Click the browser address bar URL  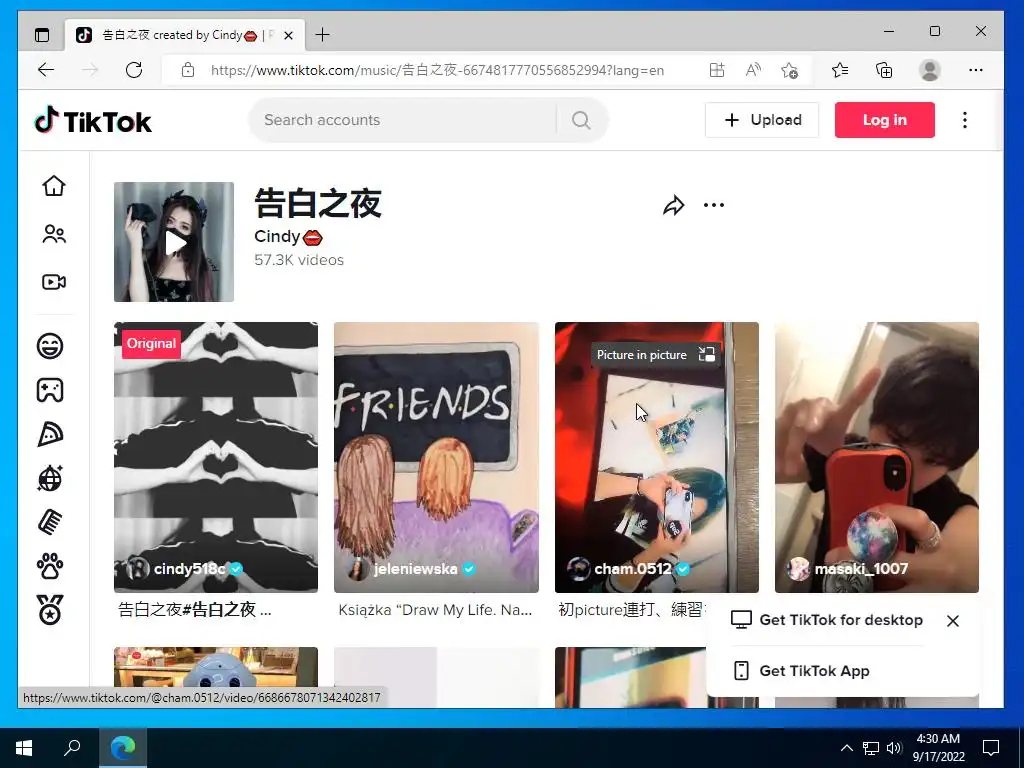(x=437, y=70)
